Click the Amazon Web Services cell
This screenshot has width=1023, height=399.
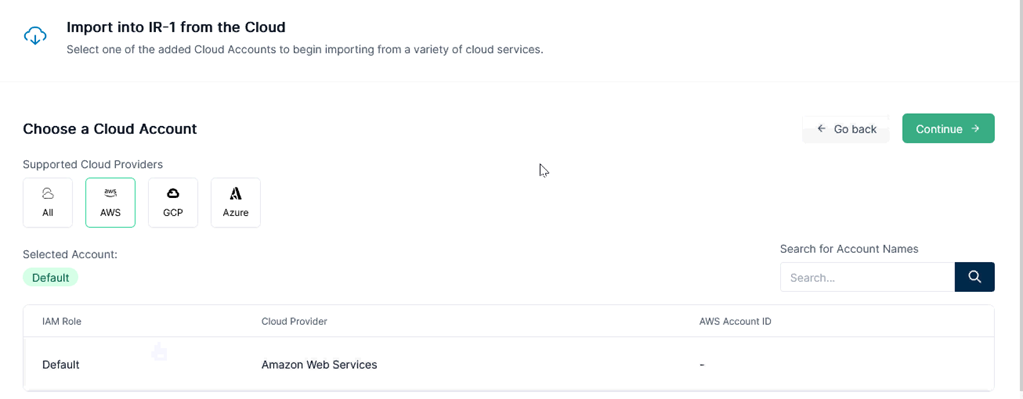(319, 364)
